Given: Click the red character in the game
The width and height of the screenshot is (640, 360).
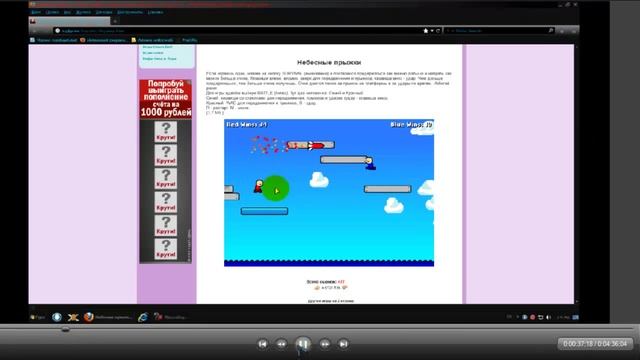Looking at the screenshot, I should coord(258,186).
